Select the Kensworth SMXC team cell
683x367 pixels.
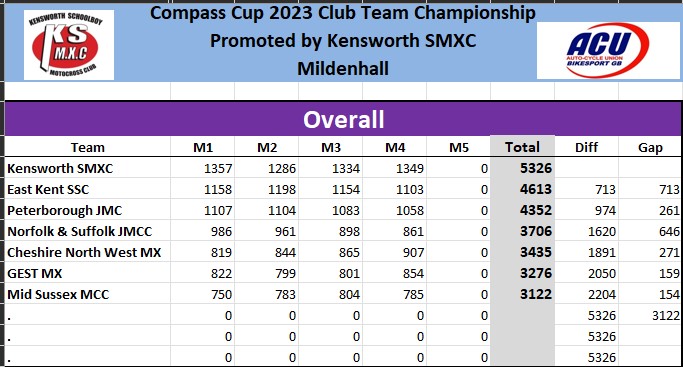point(88,168)
